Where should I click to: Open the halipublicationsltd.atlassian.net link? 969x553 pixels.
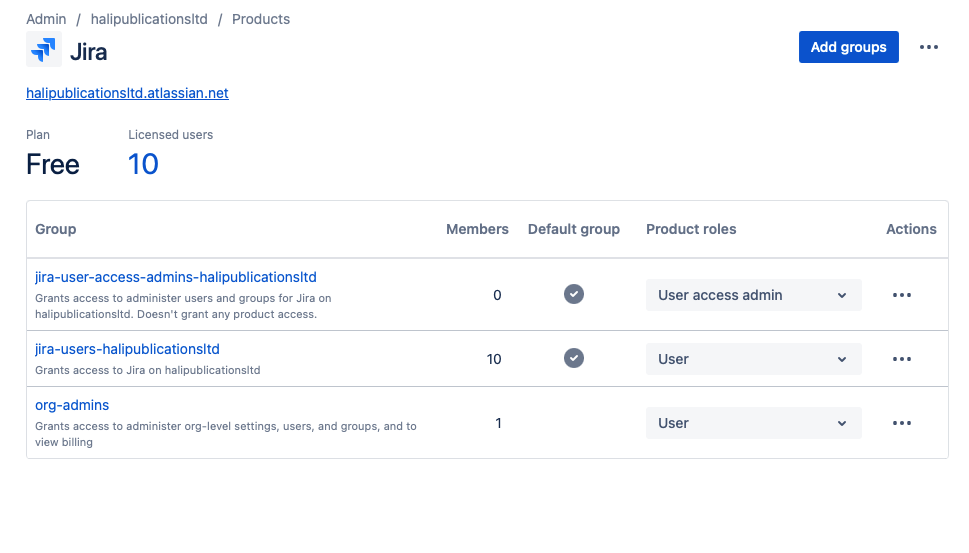(x=127, y=93)
